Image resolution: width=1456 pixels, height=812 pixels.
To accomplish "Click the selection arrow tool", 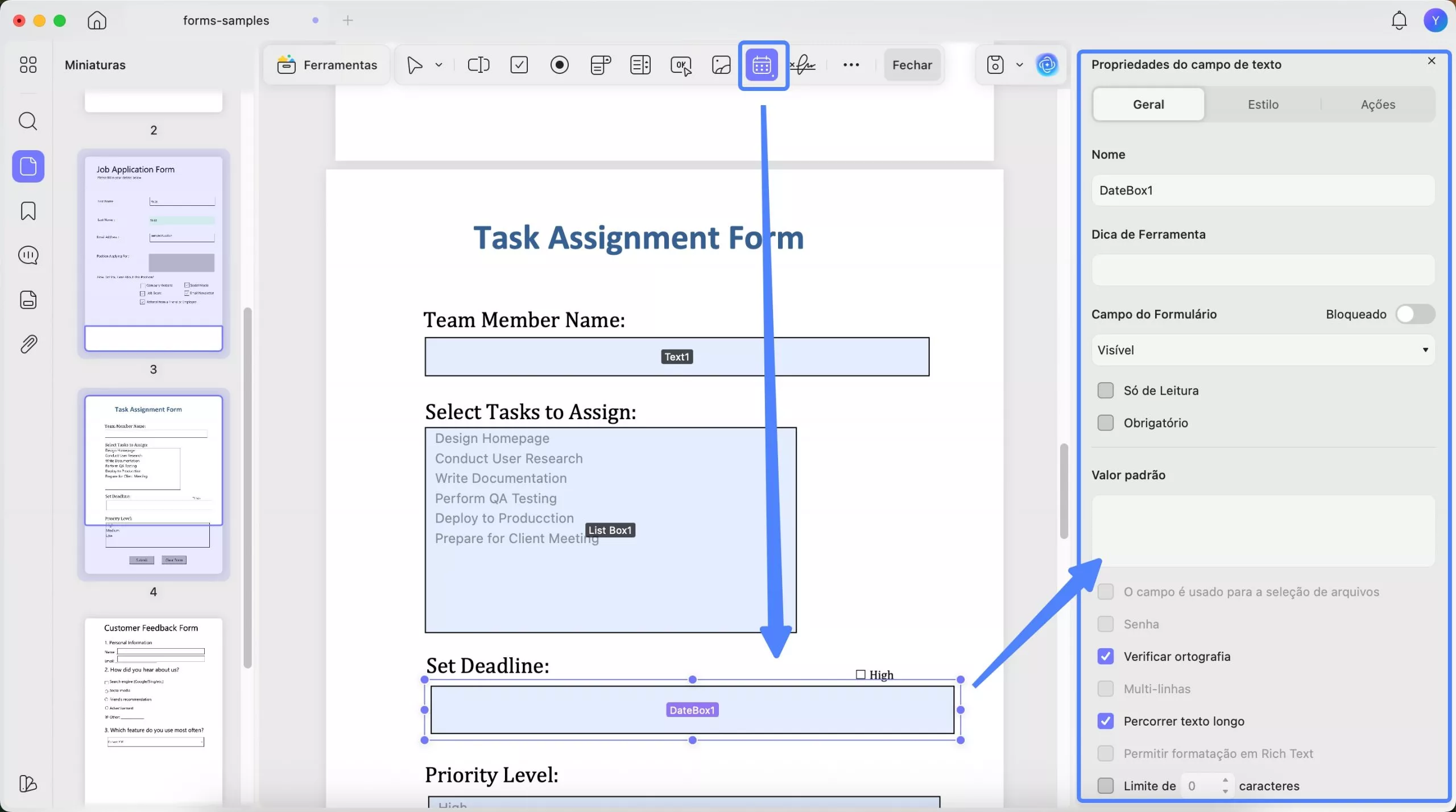I will coord(415,65).
